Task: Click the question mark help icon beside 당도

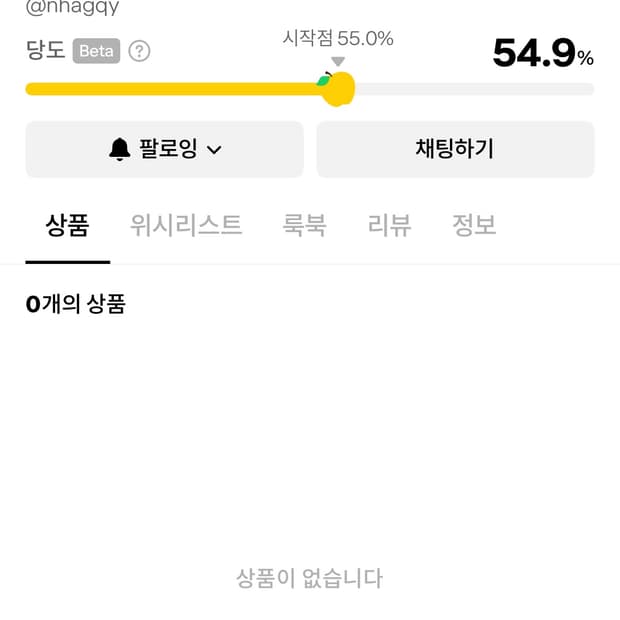Action: pos(140,51)
